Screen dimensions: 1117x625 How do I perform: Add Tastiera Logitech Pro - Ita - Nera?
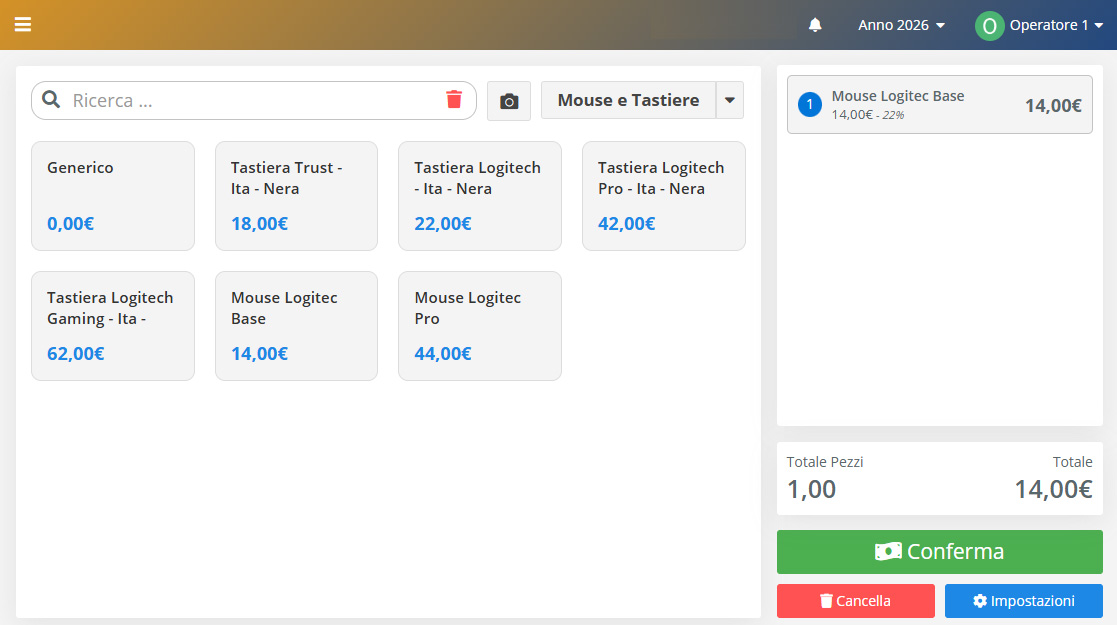point(663,196)
